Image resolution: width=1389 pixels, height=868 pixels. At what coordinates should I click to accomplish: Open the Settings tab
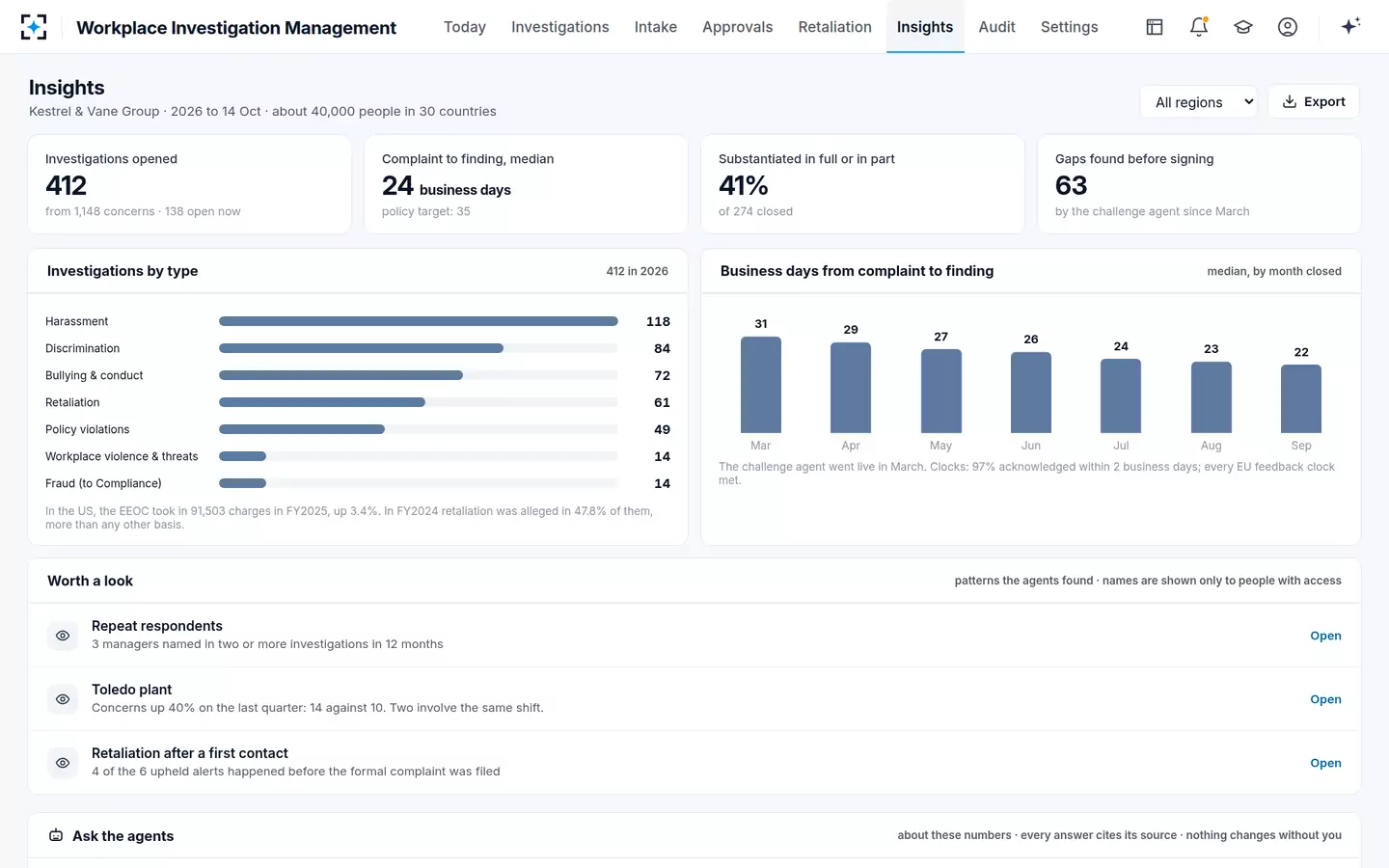pyautogui.click(x=1070, y=27)
